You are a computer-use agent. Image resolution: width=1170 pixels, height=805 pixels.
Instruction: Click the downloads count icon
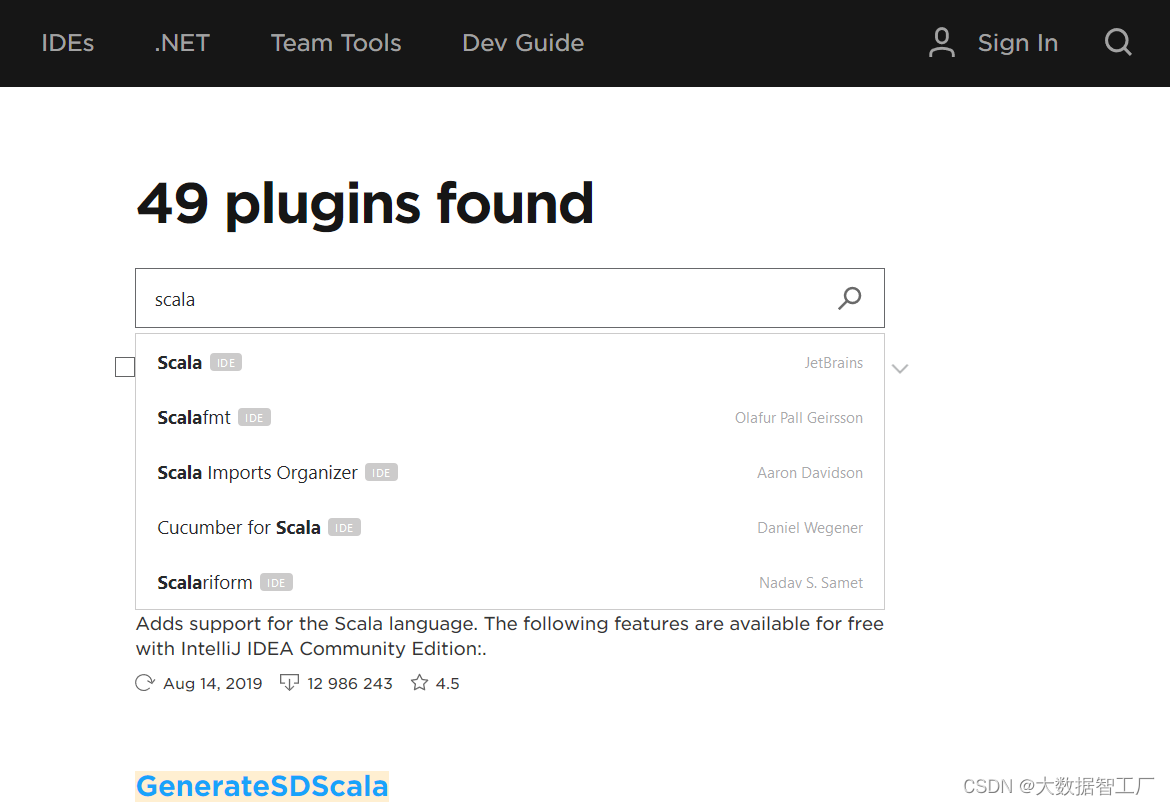click(289, 683)
